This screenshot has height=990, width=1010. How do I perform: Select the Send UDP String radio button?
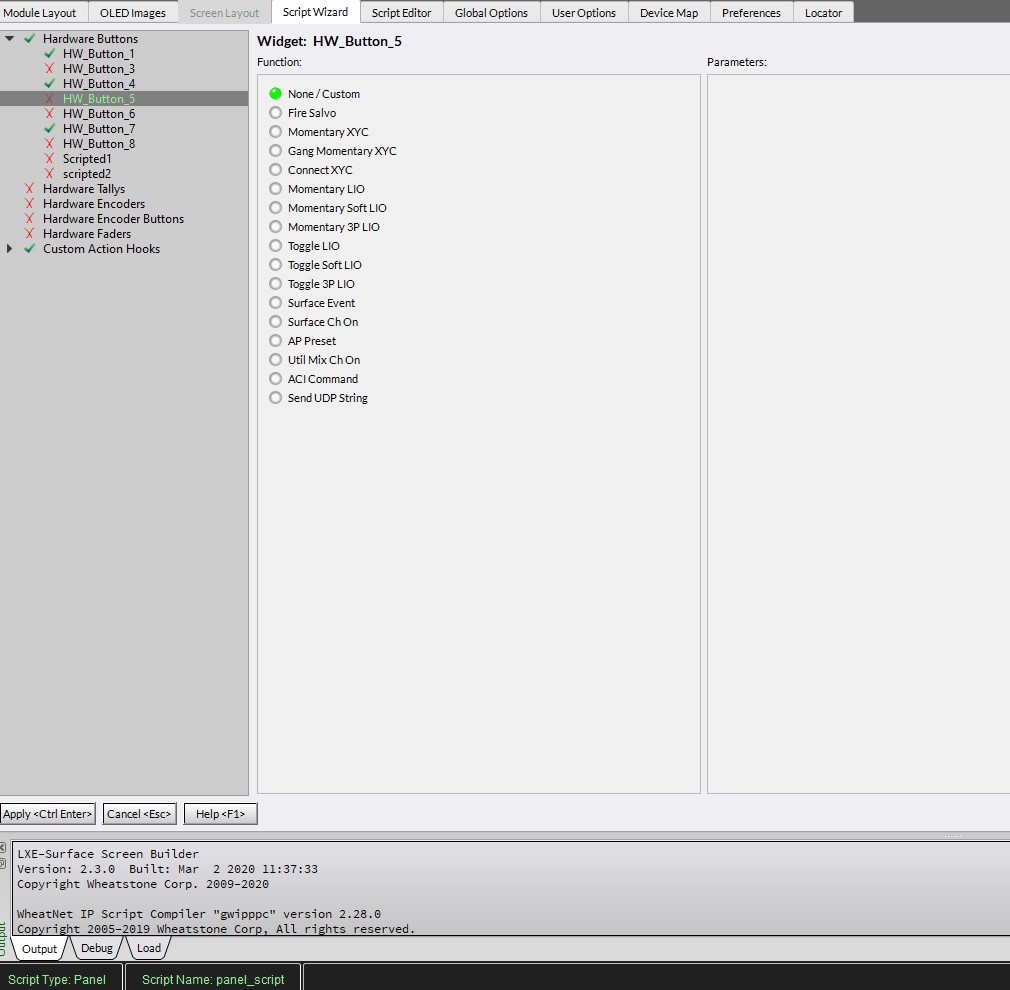coord(276,398)
